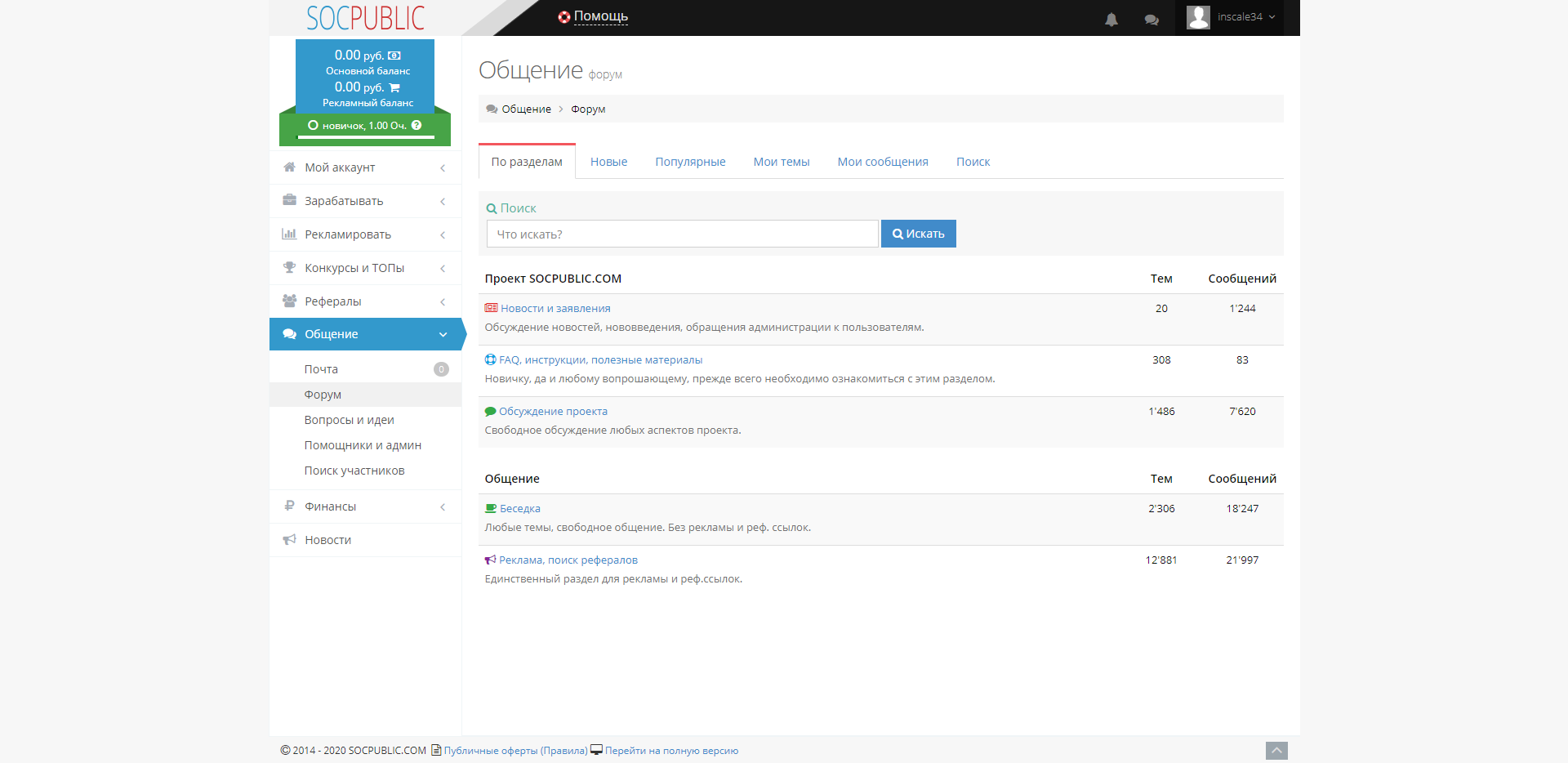Switch to the Популярные tab
Viewport: 1568px width, 763px height.
[x=690, y=162]
